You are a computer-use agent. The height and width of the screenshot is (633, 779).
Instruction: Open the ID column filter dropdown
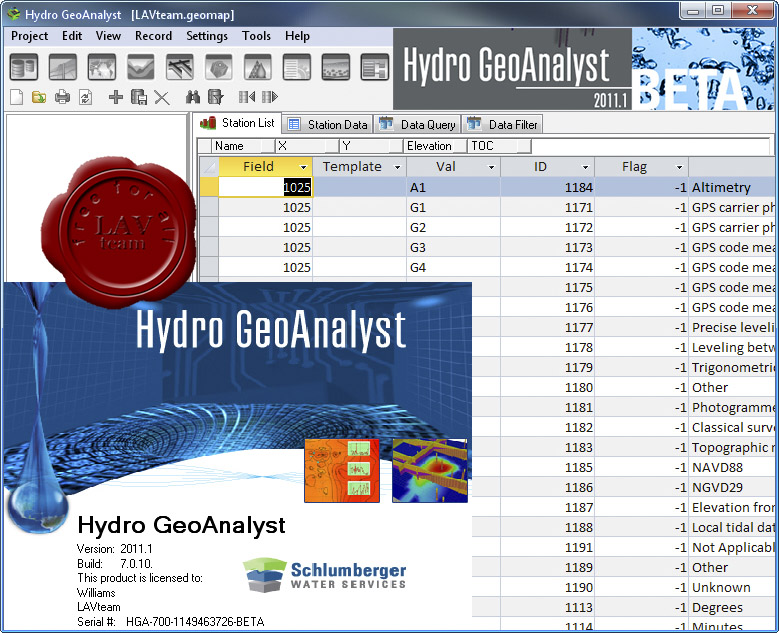pos(585,167)
